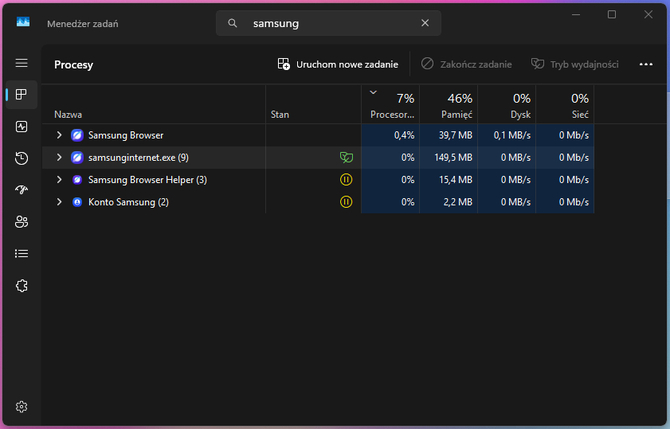Click Tryb wydajności button

point(575,65)
